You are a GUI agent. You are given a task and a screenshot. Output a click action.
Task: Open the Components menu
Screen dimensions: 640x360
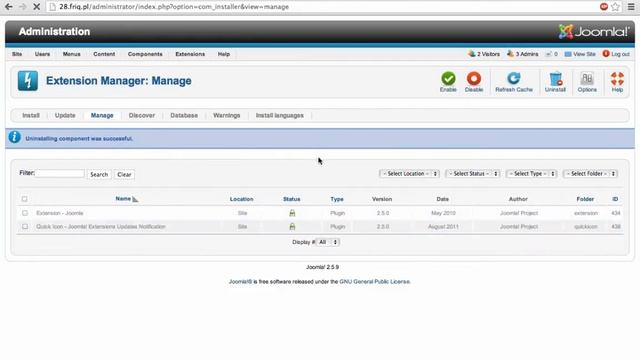point(145,54)
